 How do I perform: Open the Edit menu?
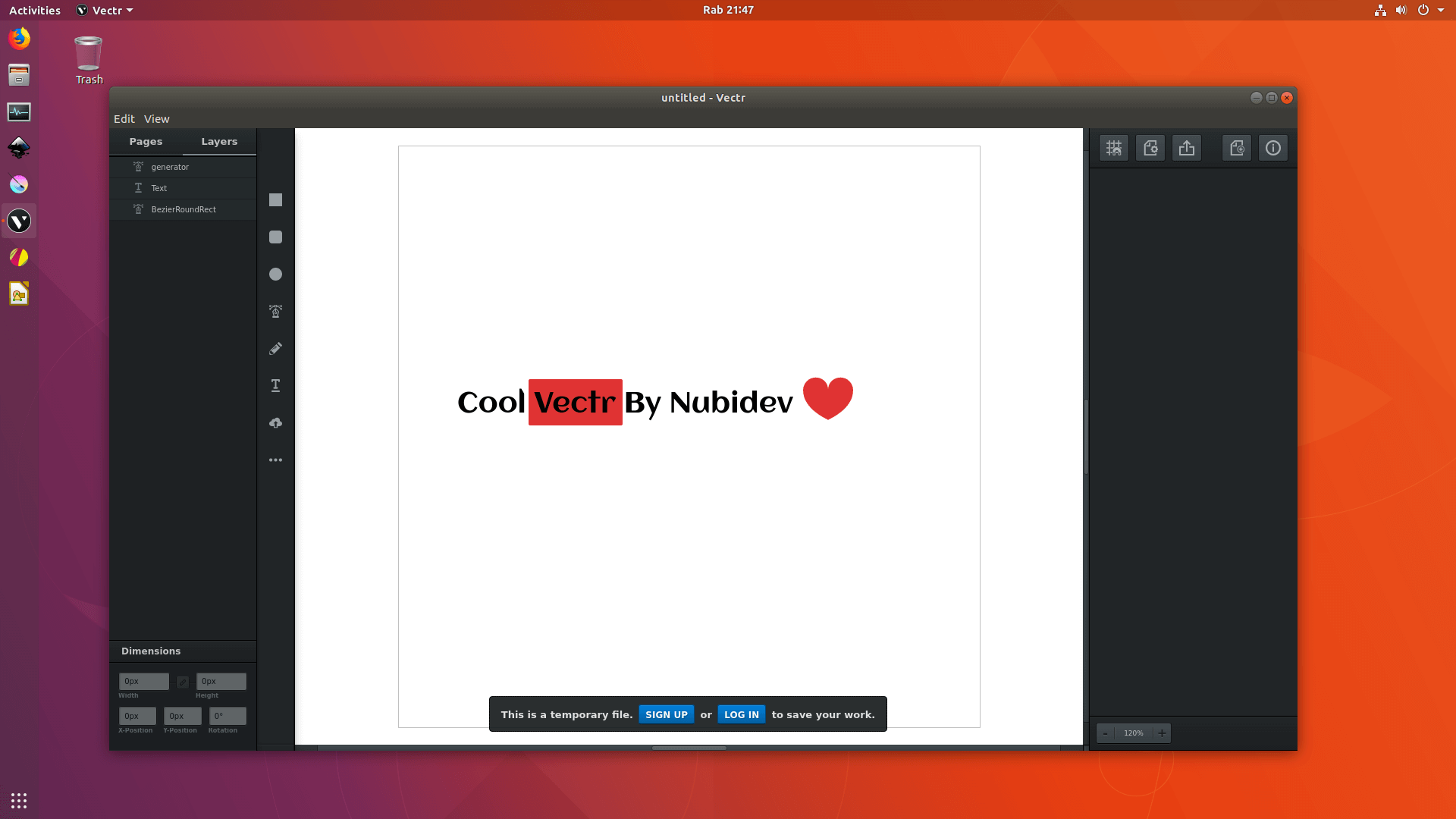(x=124, y=119)
